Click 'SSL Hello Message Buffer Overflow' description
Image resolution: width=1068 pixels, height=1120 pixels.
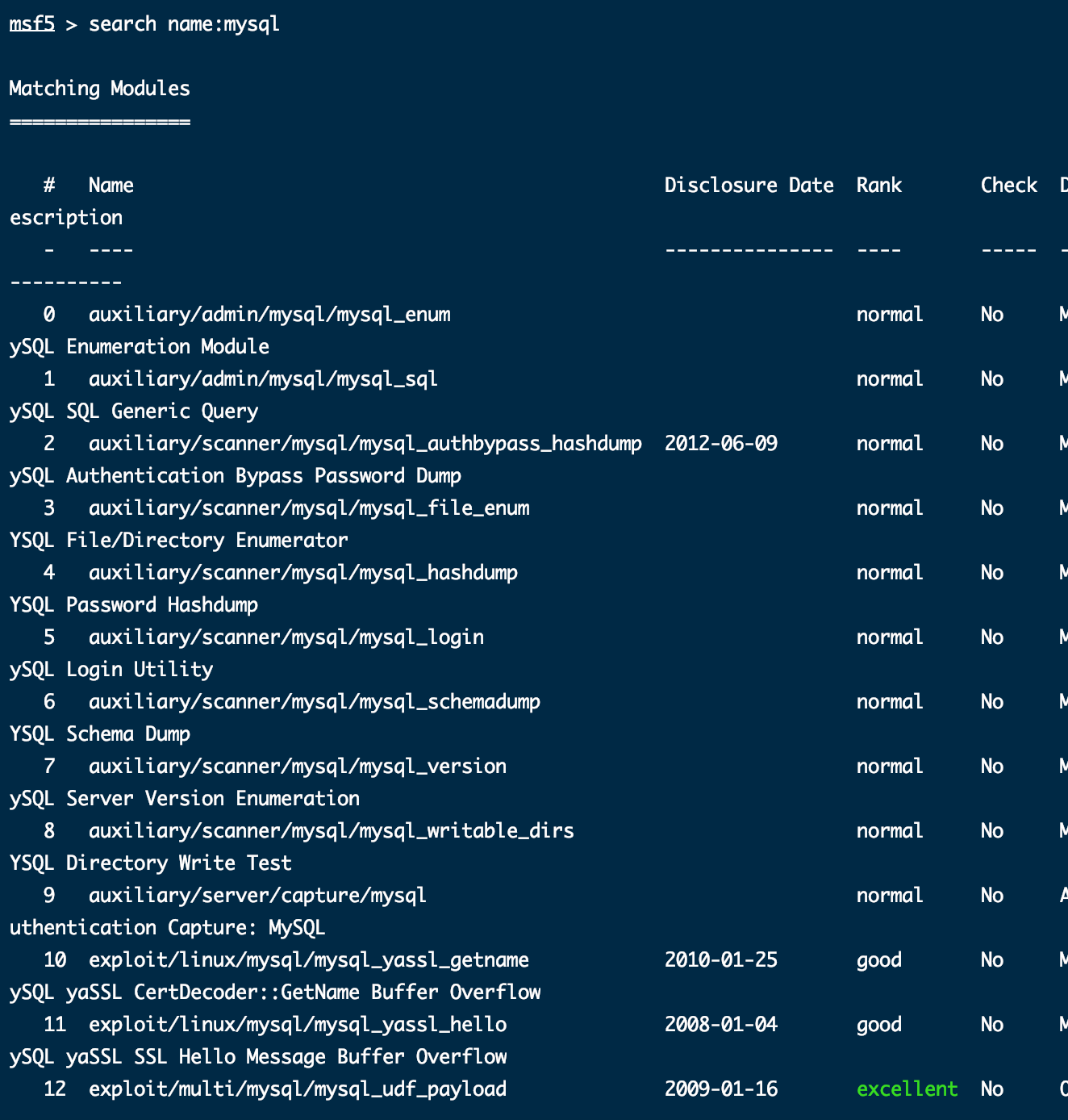tap(320, 1057)
